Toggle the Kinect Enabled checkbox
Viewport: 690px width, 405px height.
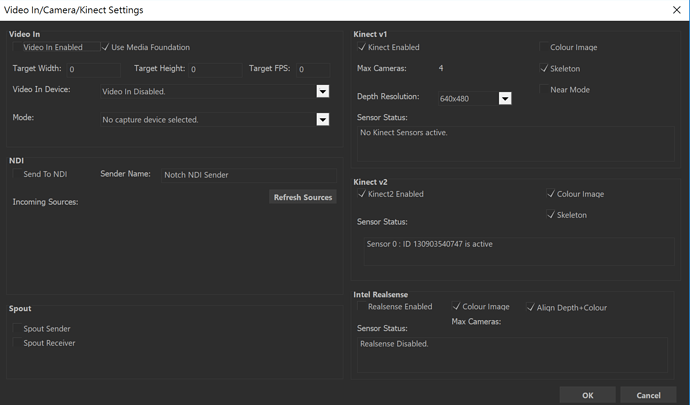[362, 47]
